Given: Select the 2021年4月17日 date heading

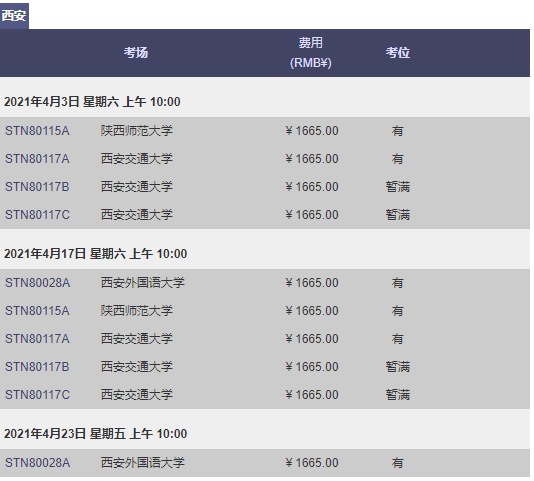Looking at the screenshot, I should [x=95, y=254].
